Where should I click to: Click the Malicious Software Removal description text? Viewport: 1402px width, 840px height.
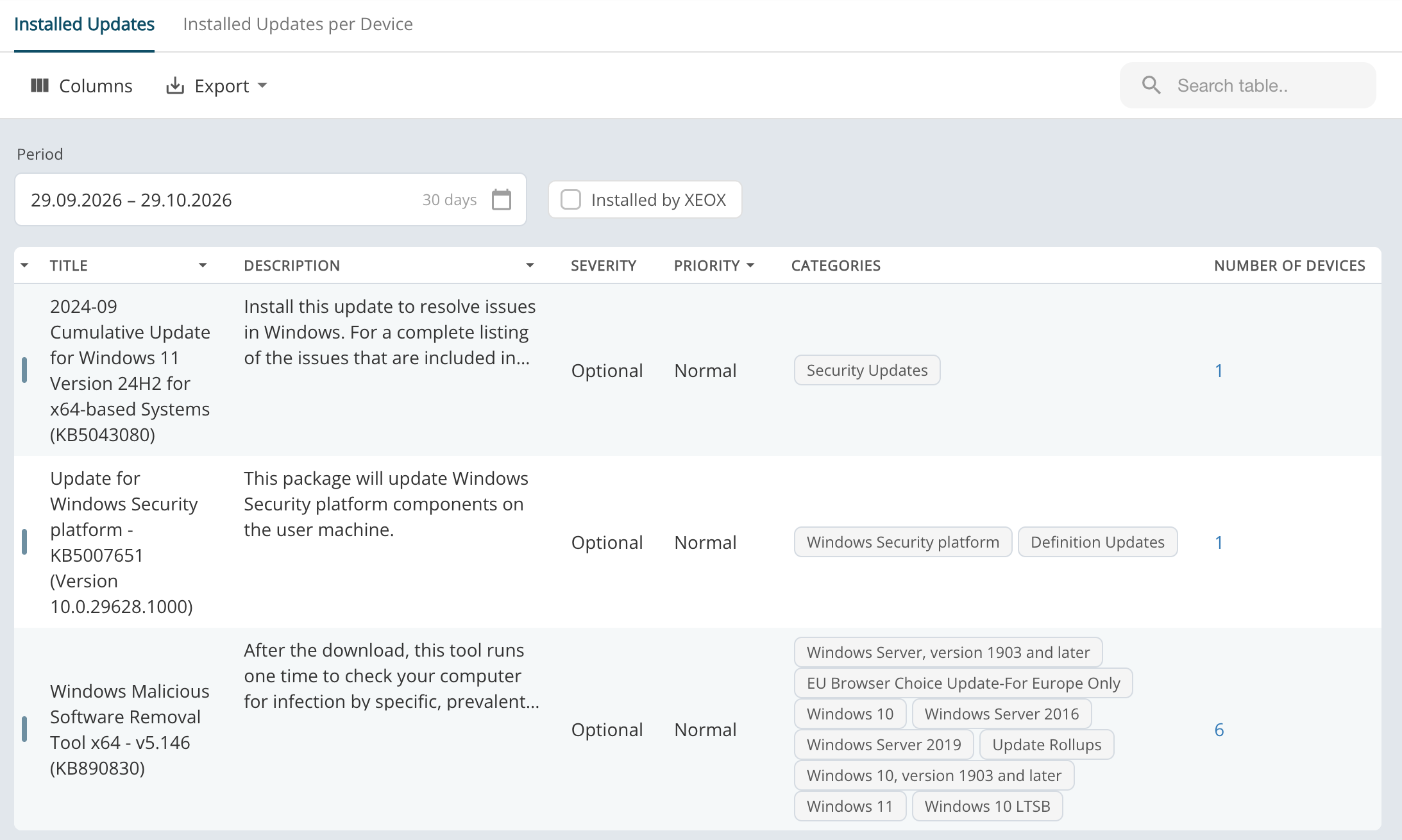[x=392, y=676]
